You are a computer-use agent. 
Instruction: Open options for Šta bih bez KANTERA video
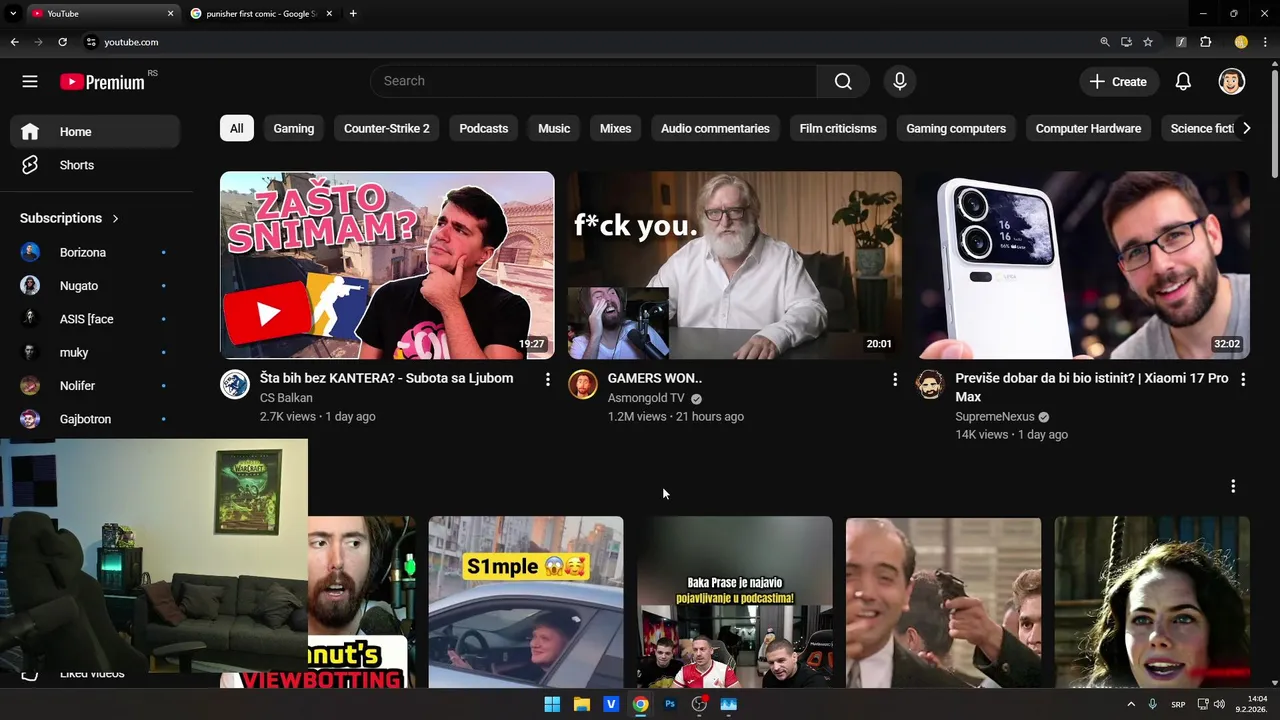pos(547,379)
